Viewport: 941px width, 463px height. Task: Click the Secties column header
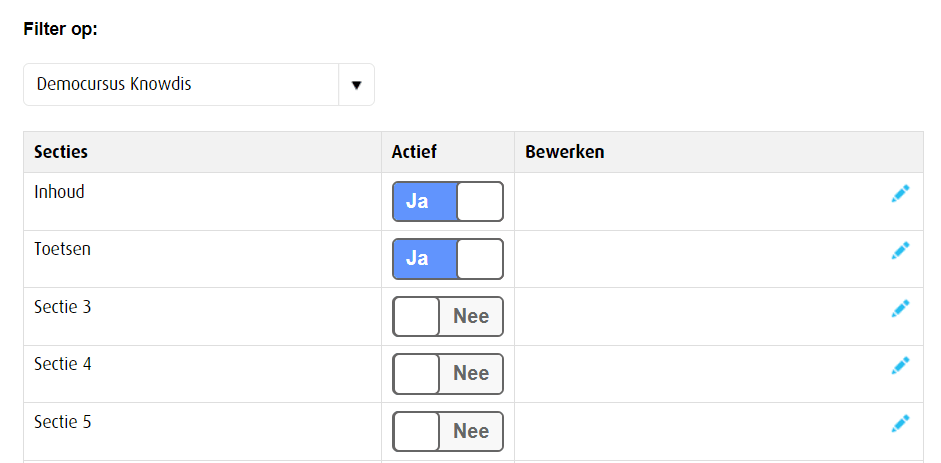pos(61,152)
